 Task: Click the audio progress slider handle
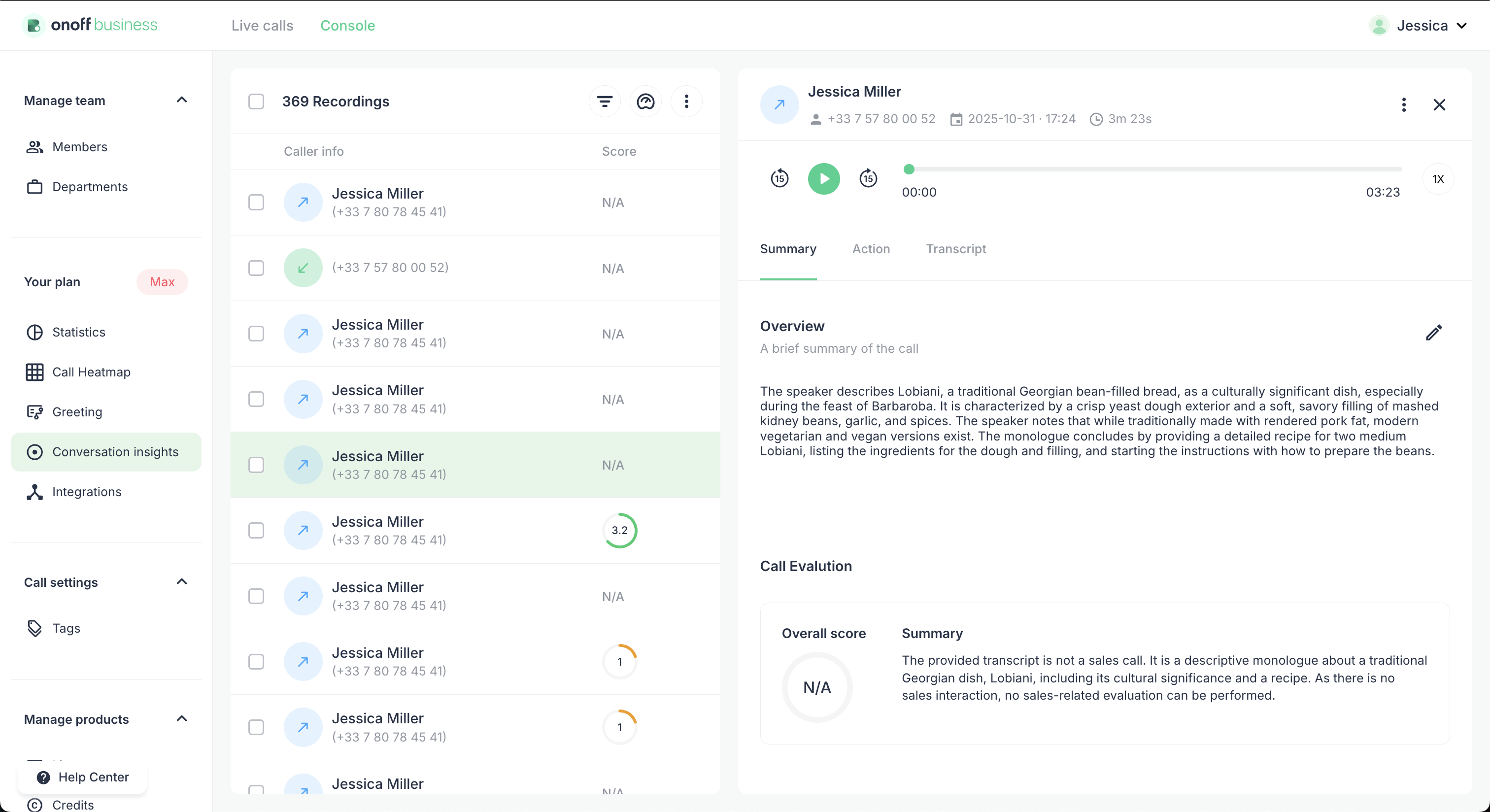[x=909, y=169]
